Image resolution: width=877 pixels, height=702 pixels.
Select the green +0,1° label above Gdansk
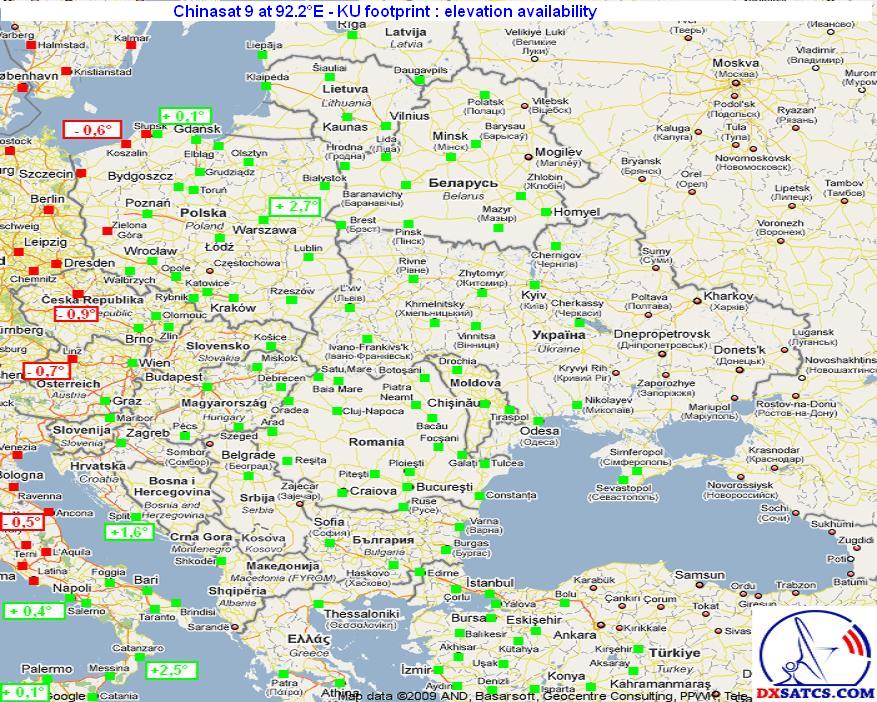(186, 115)
